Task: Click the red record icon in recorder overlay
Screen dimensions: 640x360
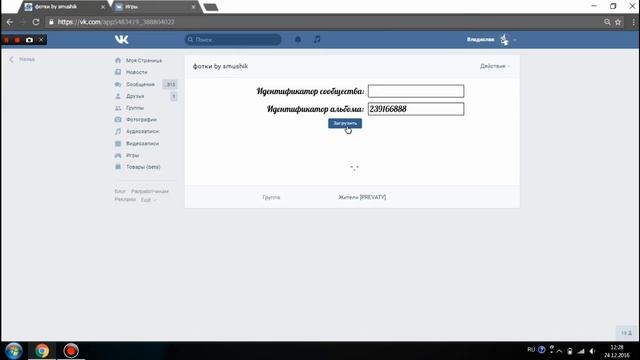Action: [17, 40]
